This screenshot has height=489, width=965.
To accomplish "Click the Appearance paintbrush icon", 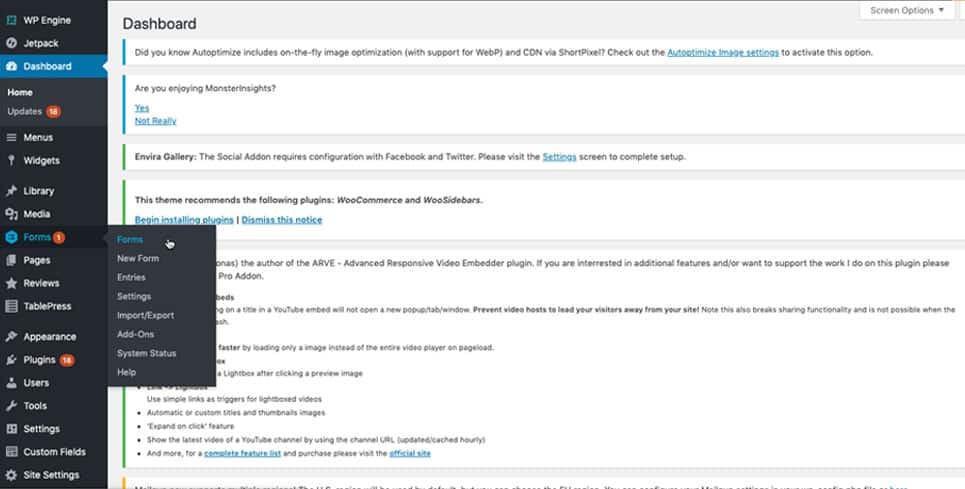I will click(x=11, y=337).
